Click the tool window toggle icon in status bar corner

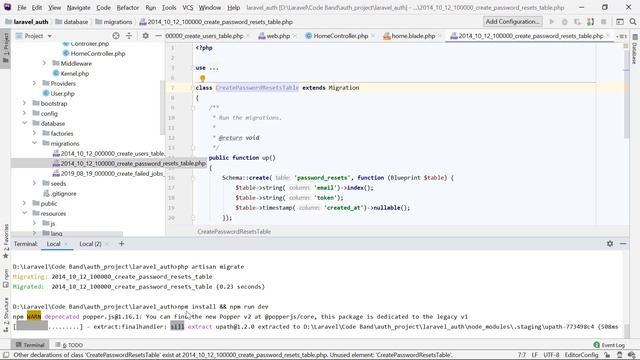tap(6, 355)
